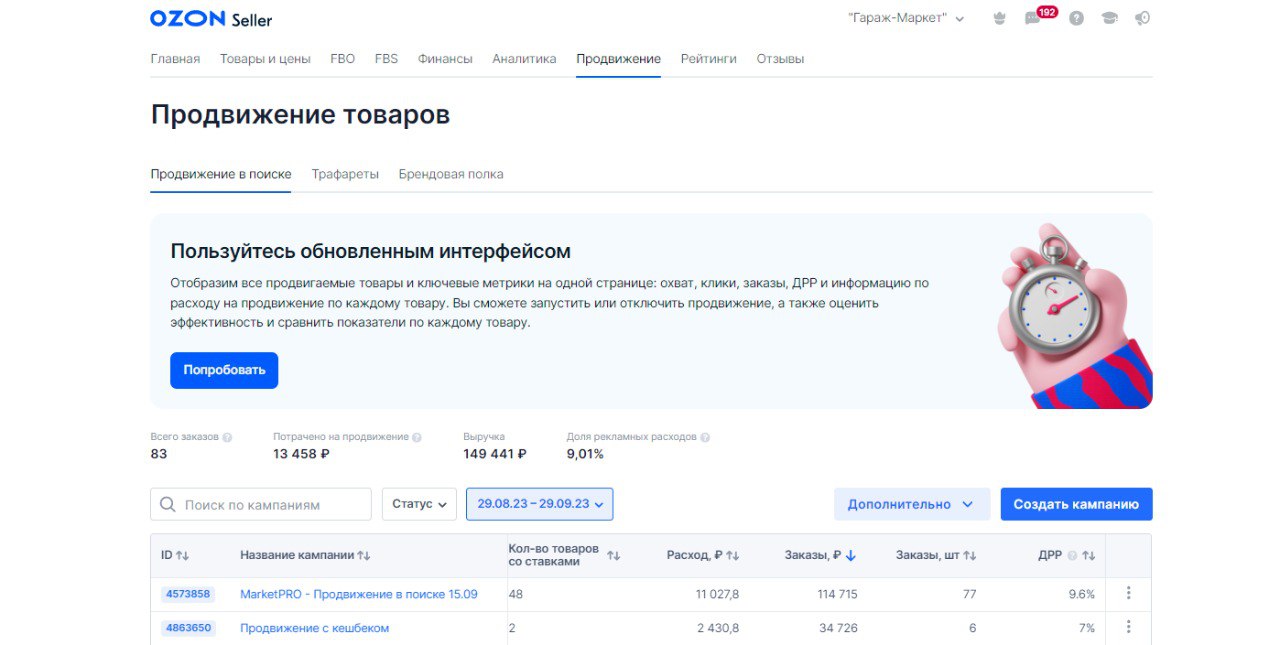Click the magnifier icon in campaign search
This screenshot has height=645, width=1280.
pos(168,504)
